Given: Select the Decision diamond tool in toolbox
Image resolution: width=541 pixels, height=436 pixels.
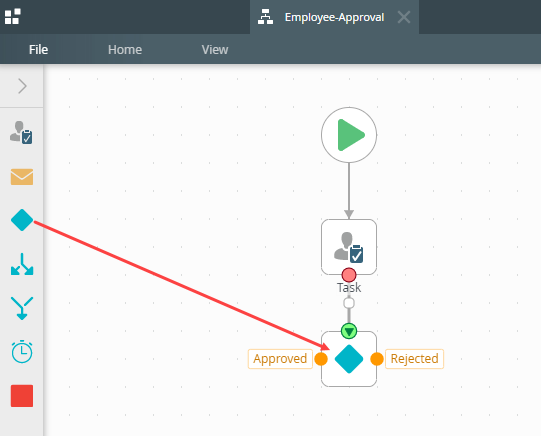Looking at the screenshot, I should pyautogui.click(x=22, y=220).
